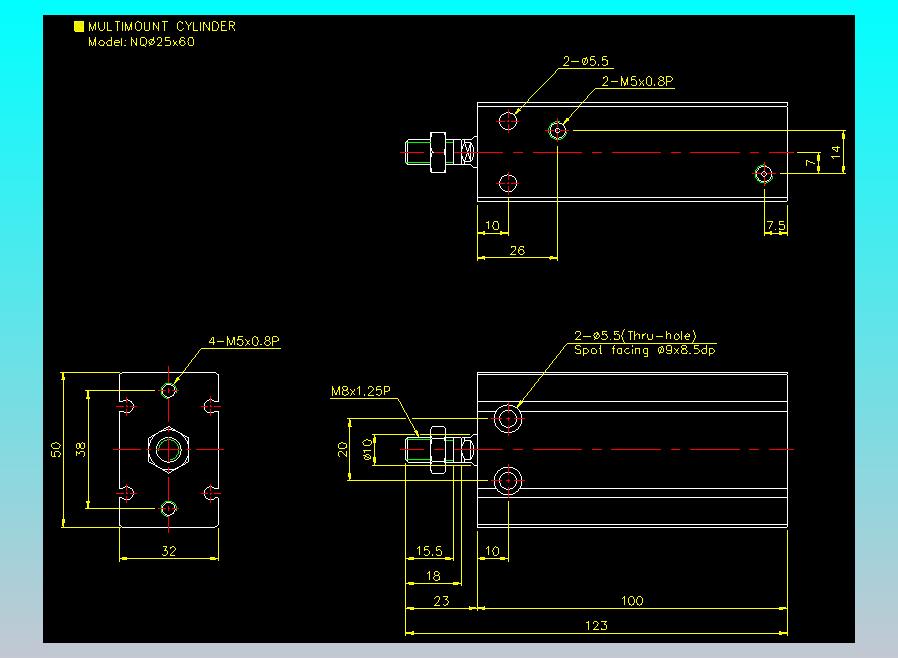898x658 pixels.
Task: Click the yellow square bullet beside the title
Action: (79, 26)
